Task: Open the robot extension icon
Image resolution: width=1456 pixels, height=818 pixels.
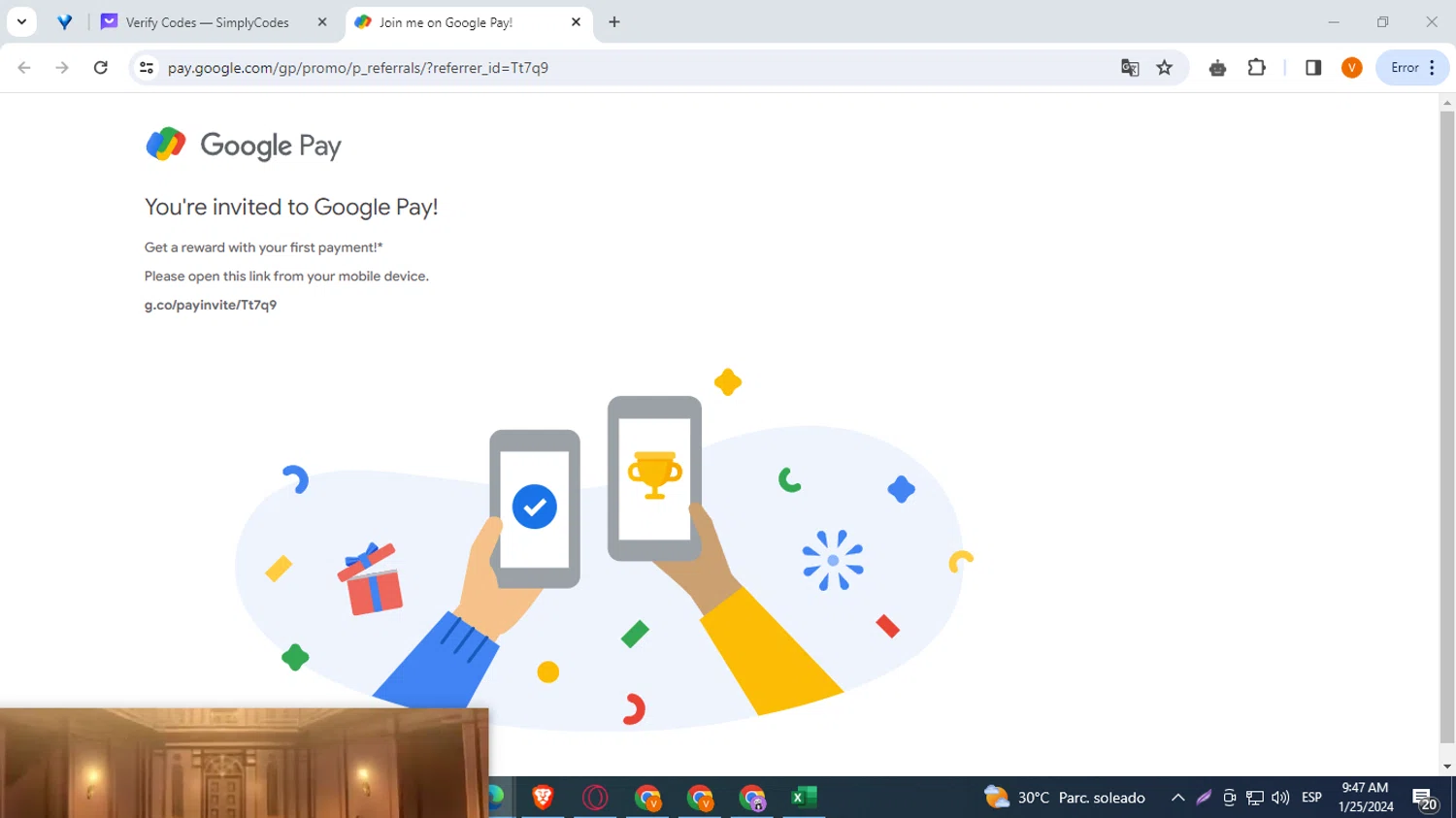Action: pyautogui.click(x=1217, y=68)
